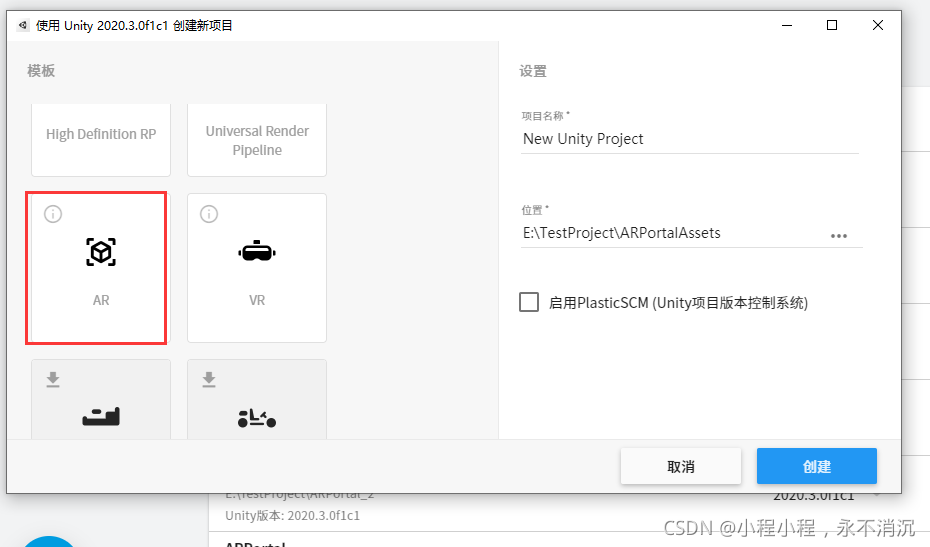The image size is (930, 547).
Task: Click download arrow on platformer template
Action: (x=53, y=380)
